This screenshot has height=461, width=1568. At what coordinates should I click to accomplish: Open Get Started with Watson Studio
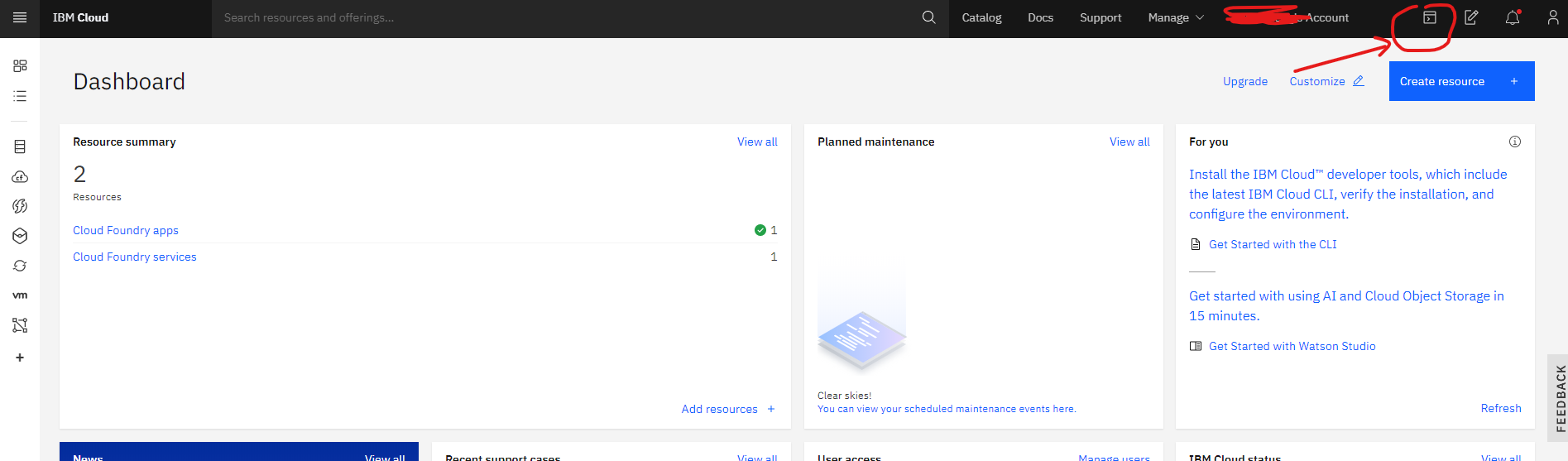coord(1292,346)
